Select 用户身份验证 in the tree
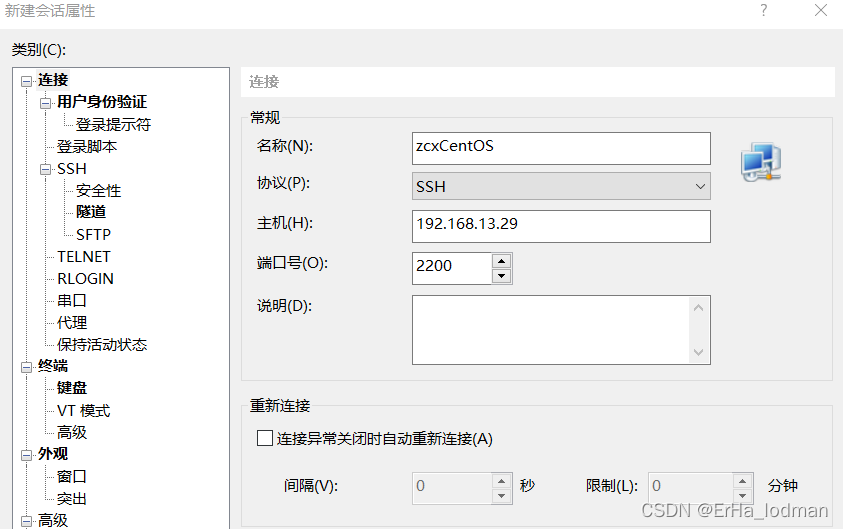This screenshot has width=843, height=529. tap(102, 102)
